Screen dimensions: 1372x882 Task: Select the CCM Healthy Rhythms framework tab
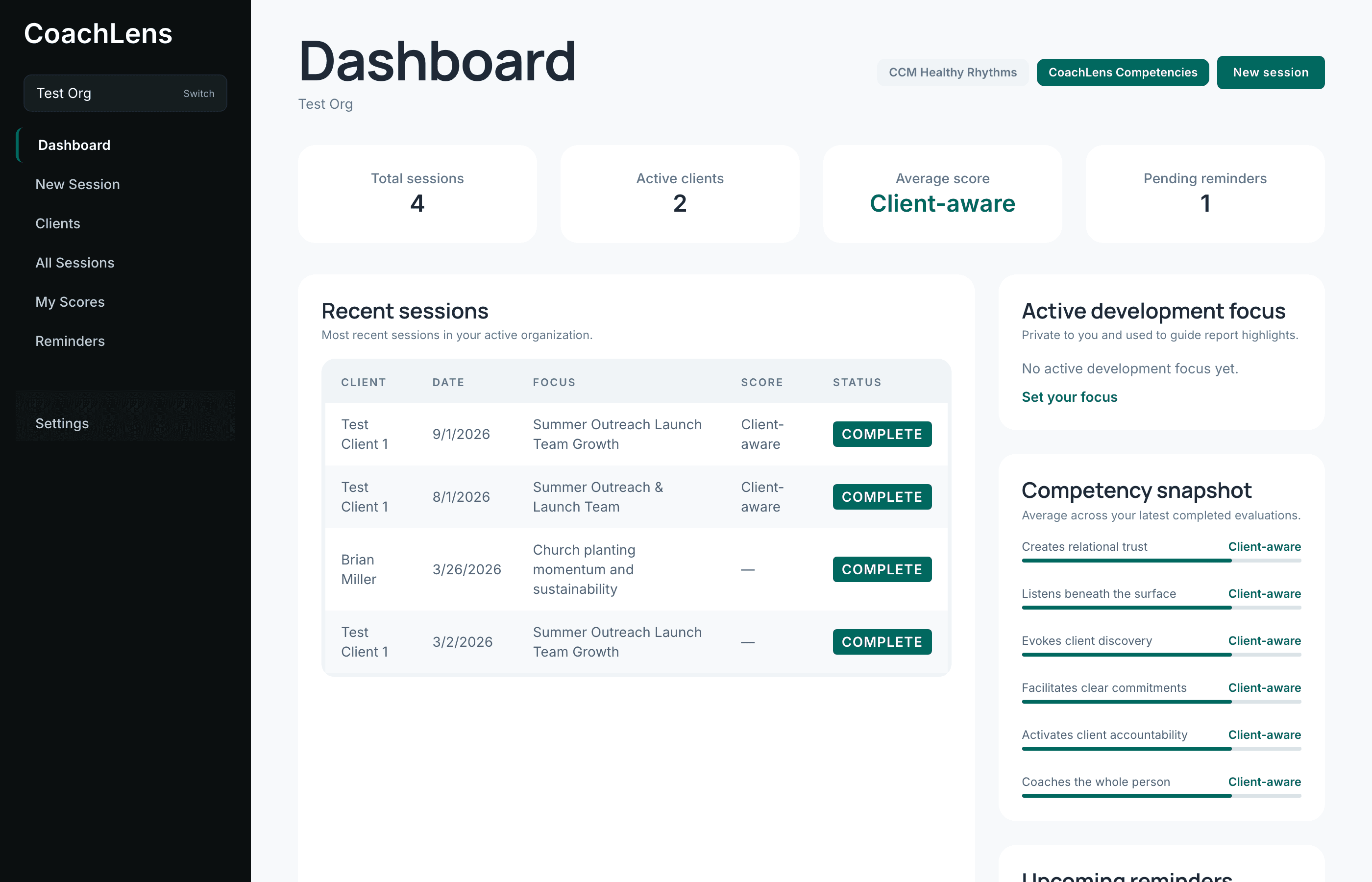tap(953, 73)
